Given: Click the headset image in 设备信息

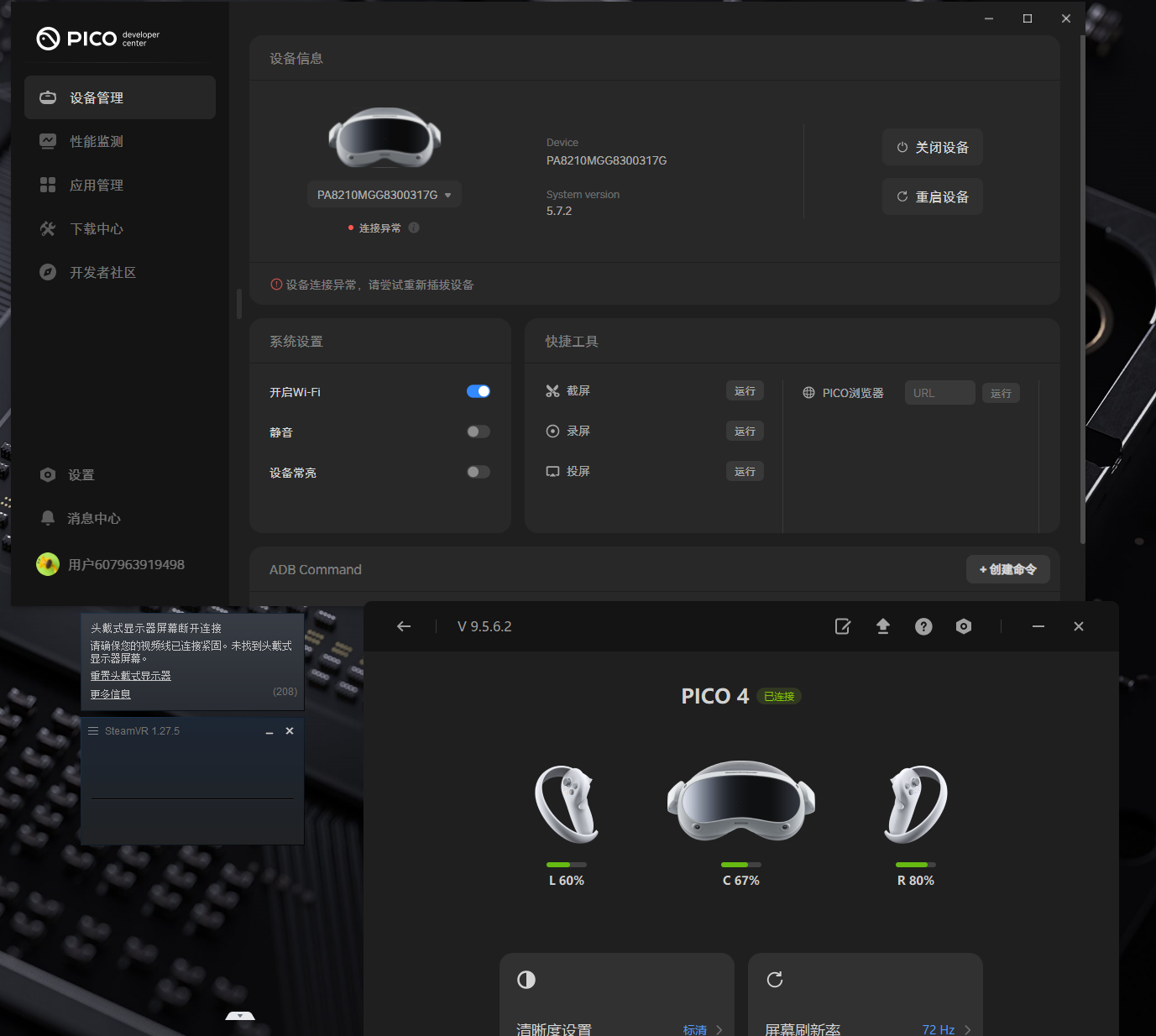Looking at the screenshot, I should click(384, 137).
